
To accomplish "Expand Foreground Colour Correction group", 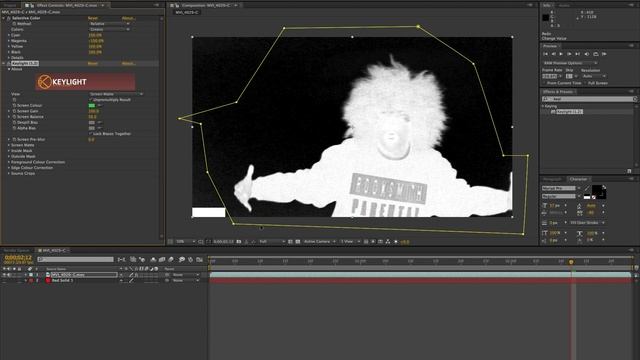I will point(9,162).
